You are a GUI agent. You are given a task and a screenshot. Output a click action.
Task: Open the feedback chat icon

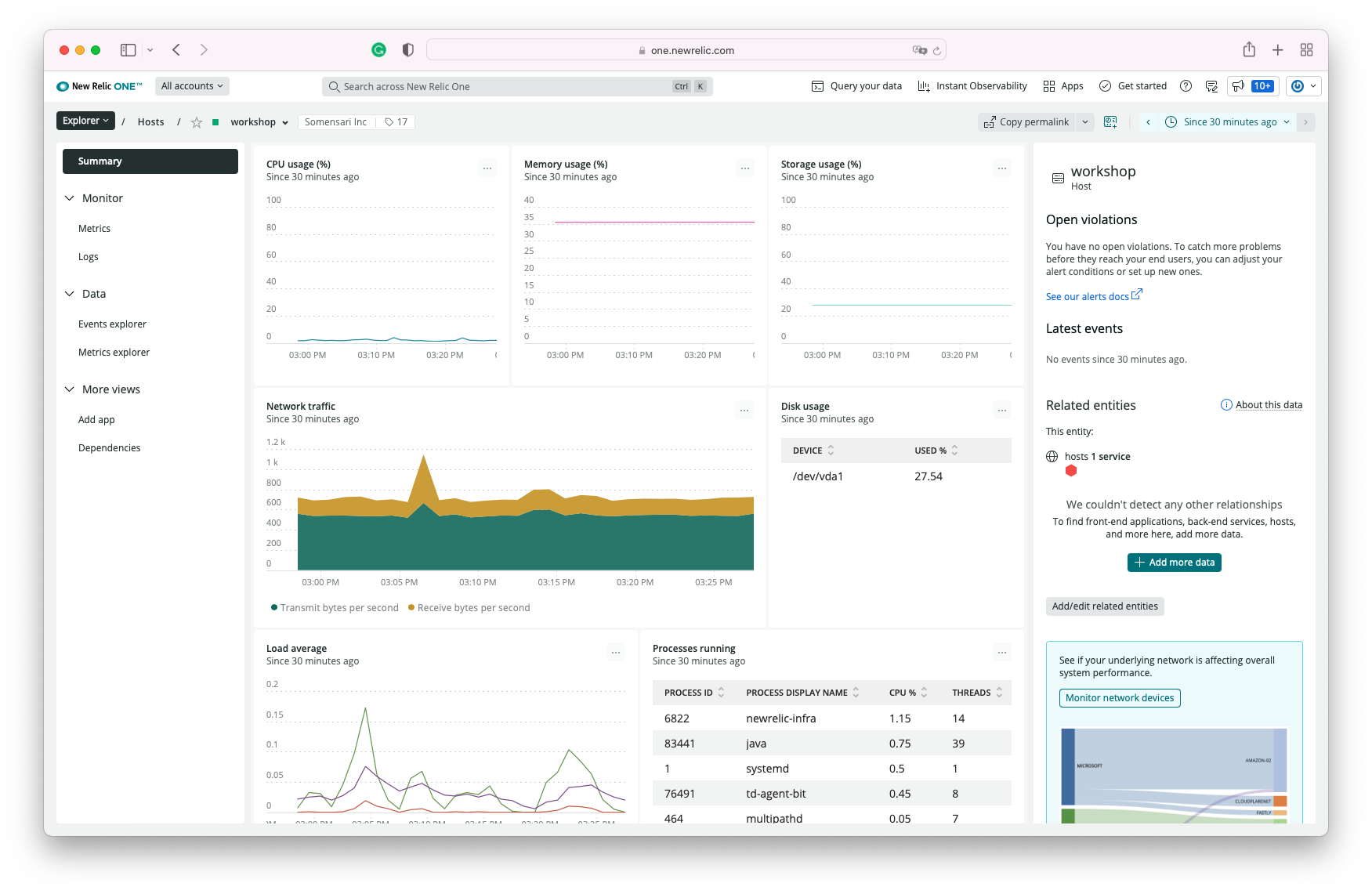point(1211,86)
